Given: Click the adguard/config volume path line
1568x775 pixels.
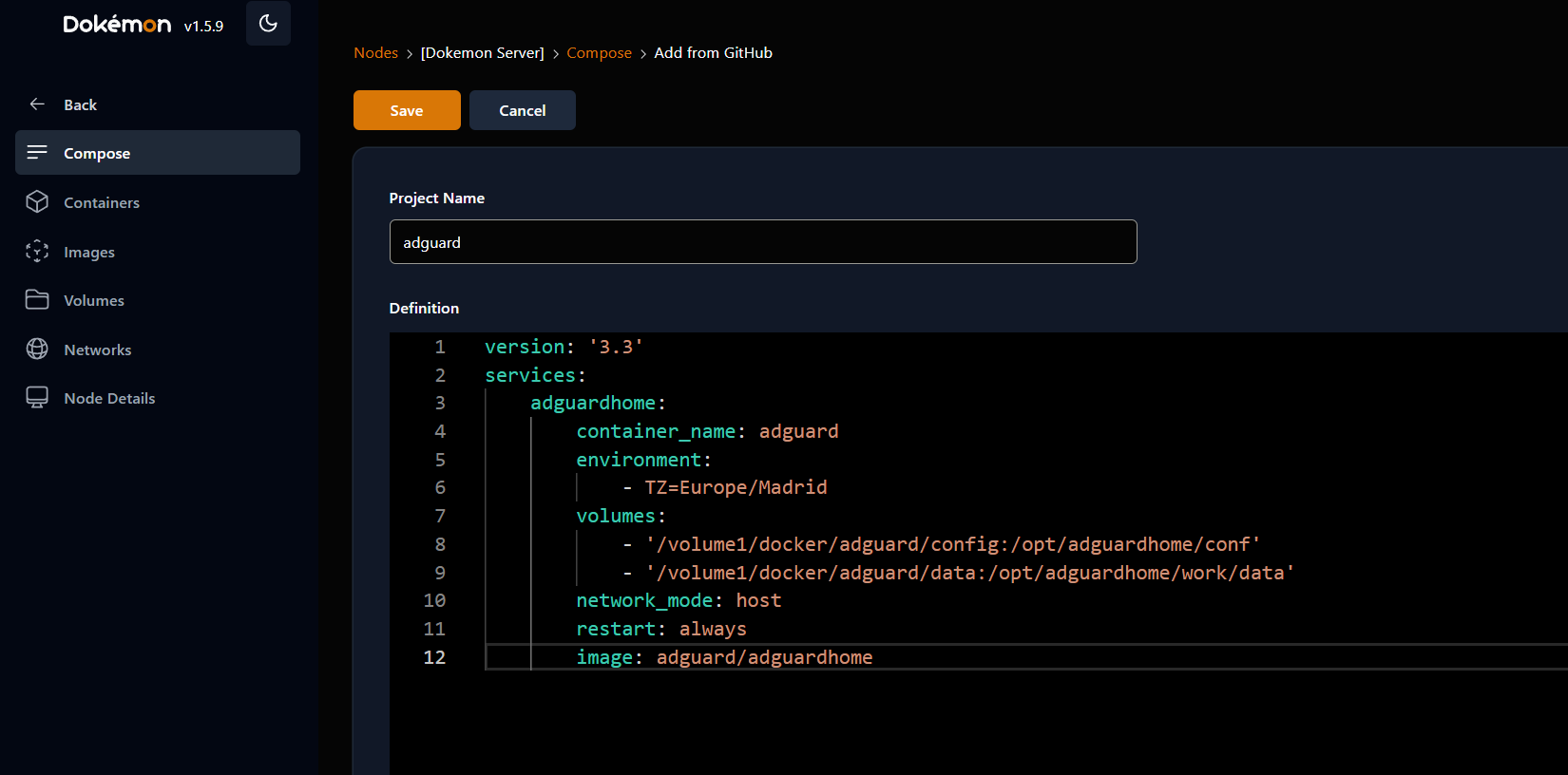Looking at the screenshot, I should pos(942,544).
